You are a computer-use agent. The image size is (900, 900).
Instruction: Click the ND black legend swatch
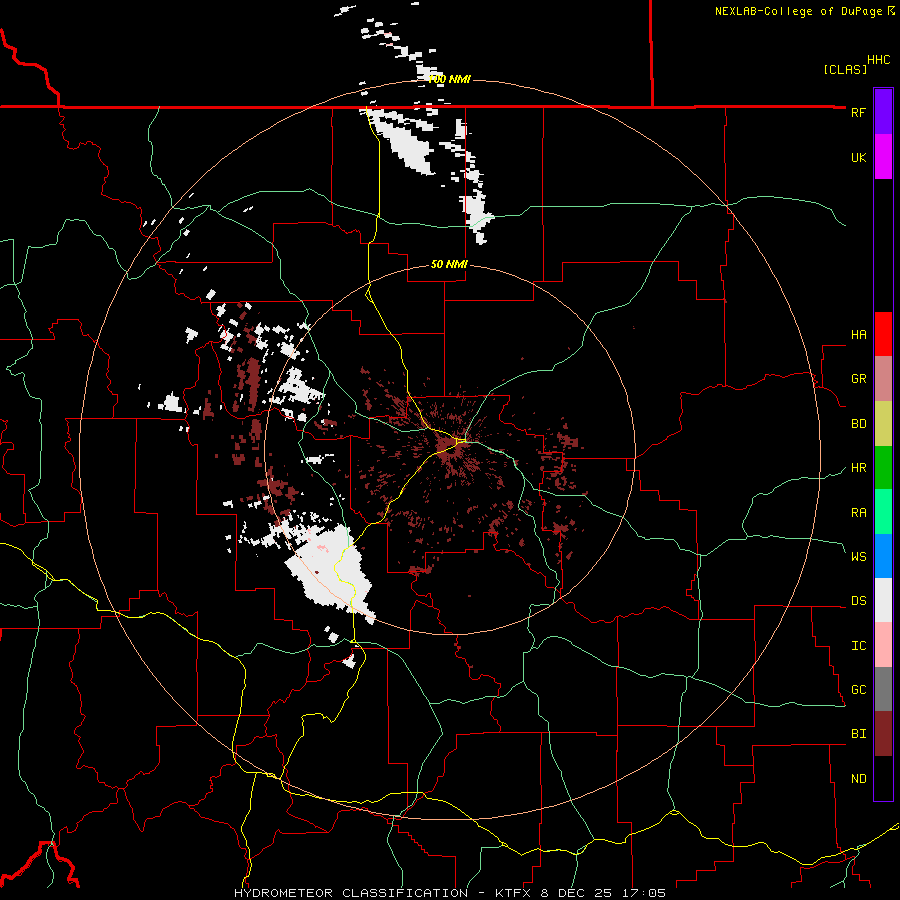(x=883, y=778)
